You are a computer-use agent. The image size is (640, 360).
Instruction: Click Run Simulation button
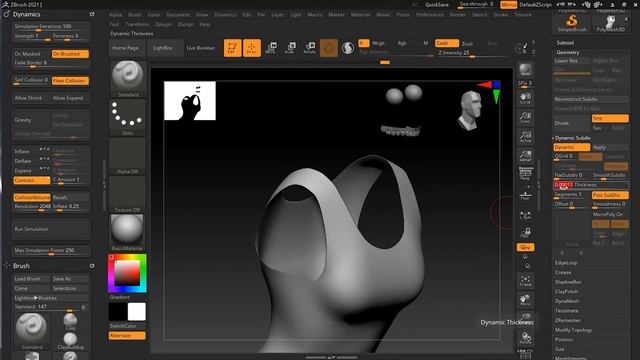click(51, 229)
